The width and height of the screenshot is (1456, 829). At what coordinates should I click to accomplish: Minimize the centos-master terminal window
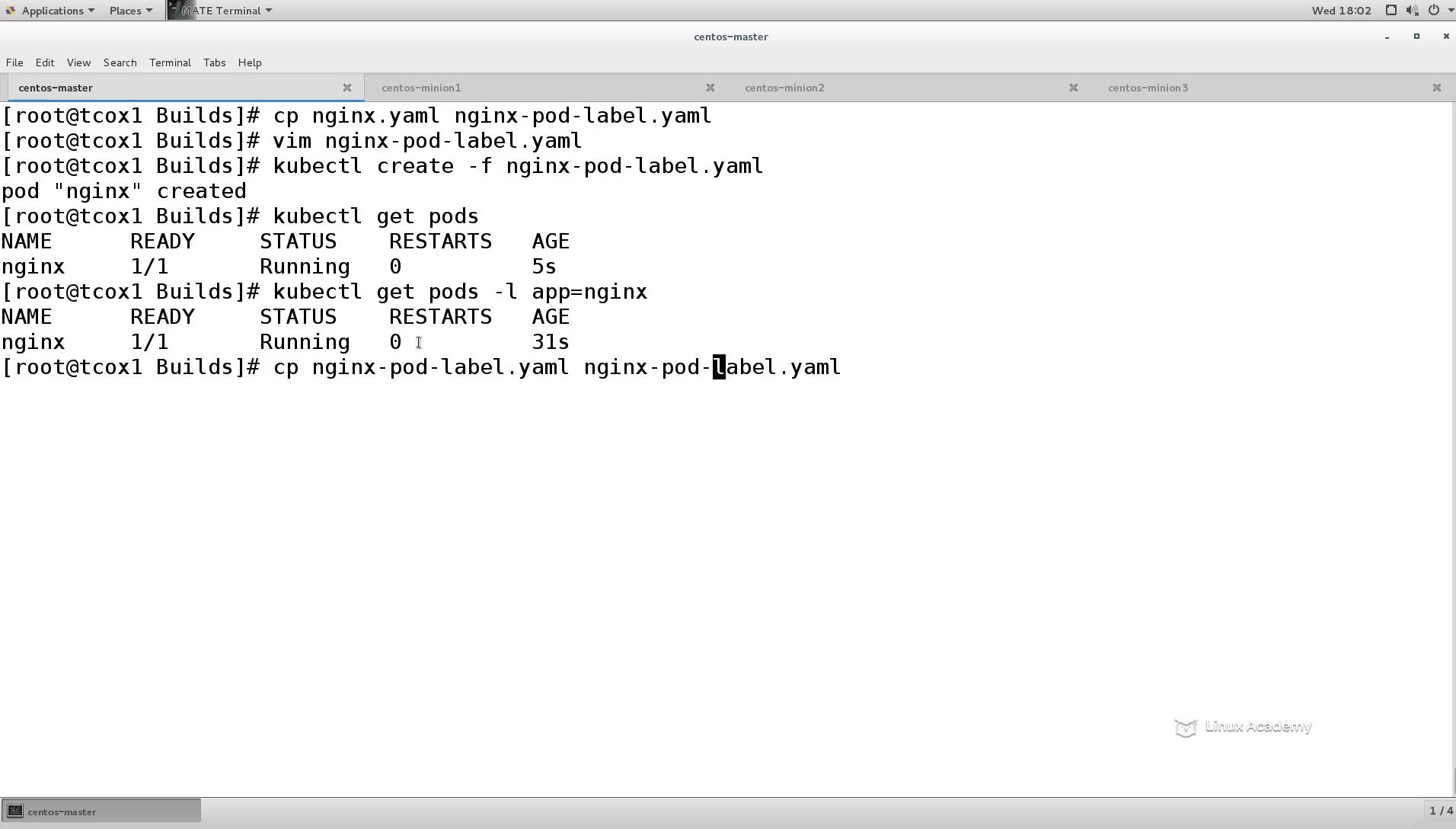(1387, 37)
